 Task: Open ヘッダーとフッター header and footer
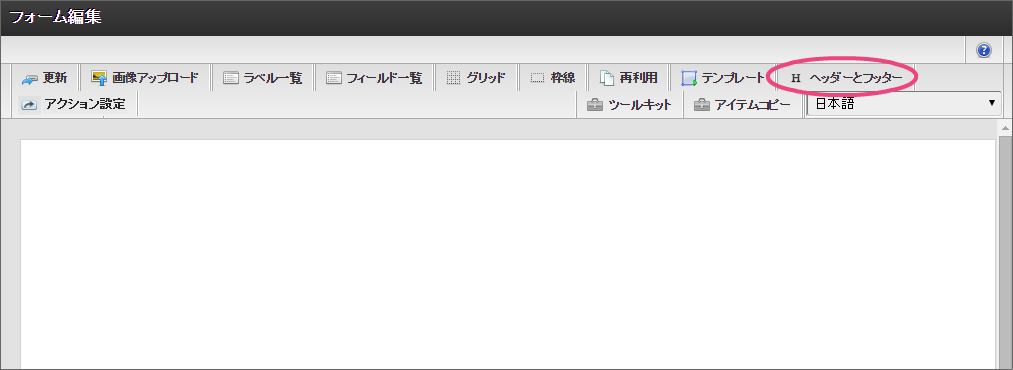[846, 78]
